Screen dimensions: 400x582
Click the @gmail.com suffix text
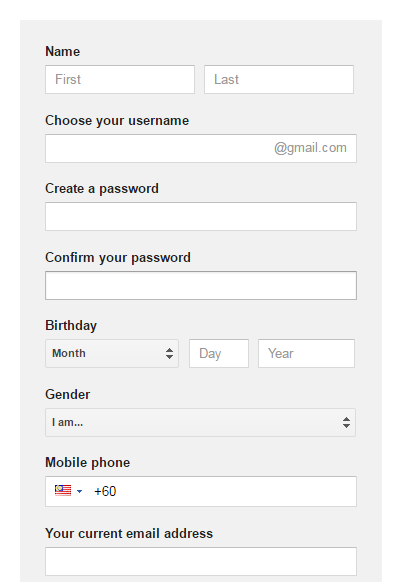pyautogui.click(x=310, y=148)
